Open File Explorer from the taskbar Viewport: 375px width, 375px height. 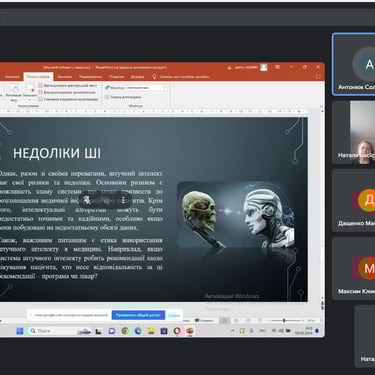(x=151, y=331)
